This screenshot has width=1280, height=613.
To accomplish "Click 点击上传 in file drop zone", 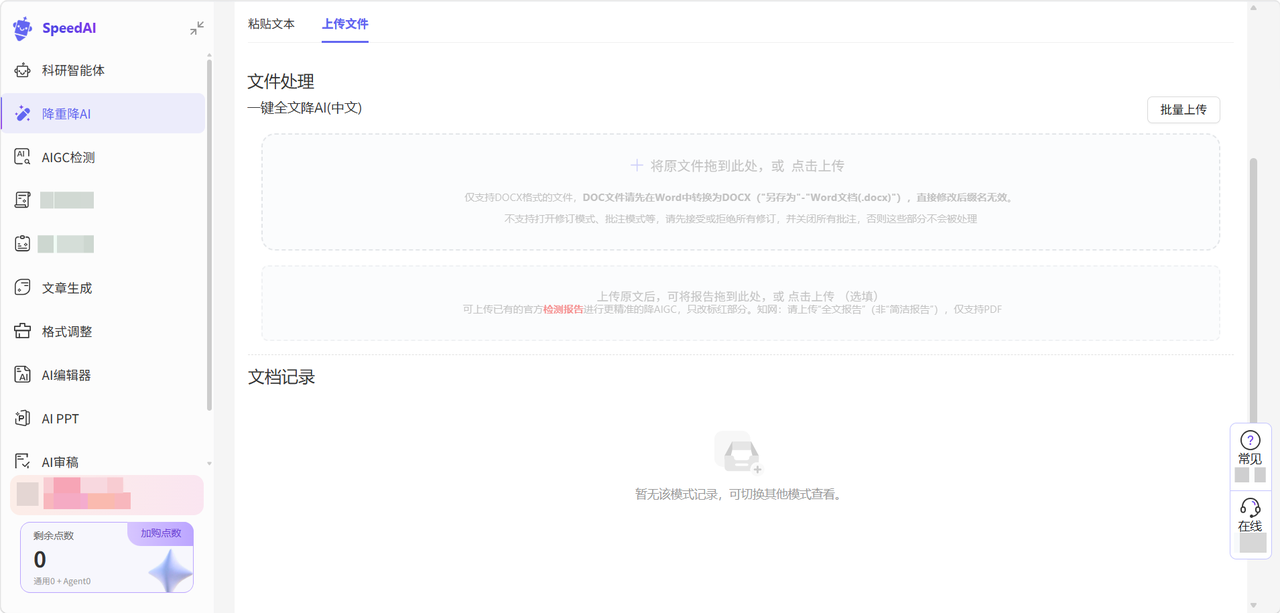I will click(818, 166).
